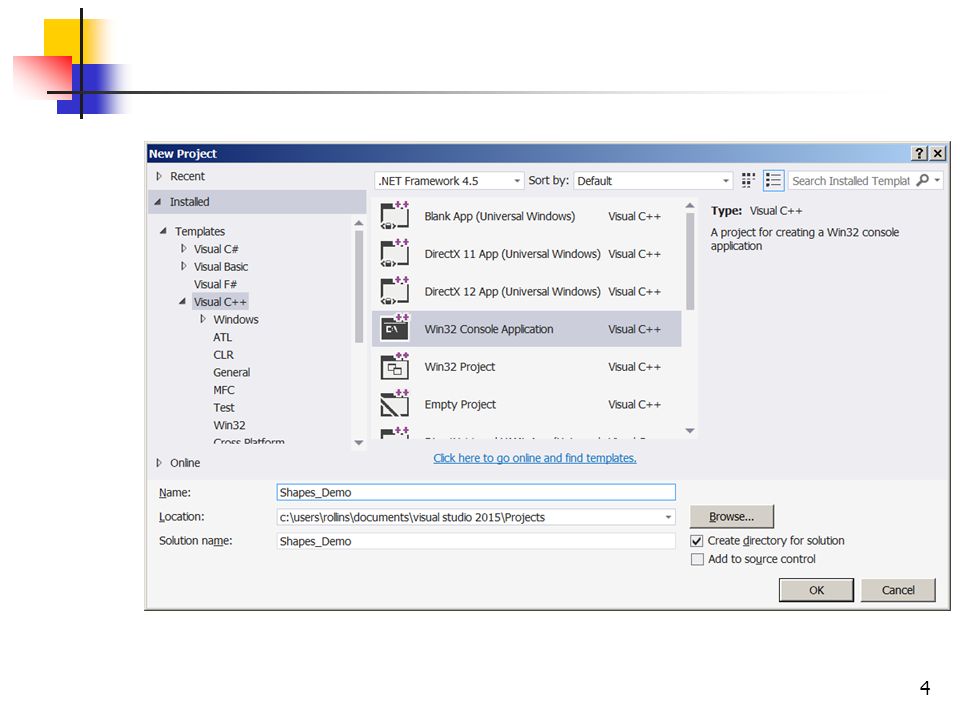Select the Win32 Project template icon
Screen dimensions: 960x720
(x=394, y=366)
